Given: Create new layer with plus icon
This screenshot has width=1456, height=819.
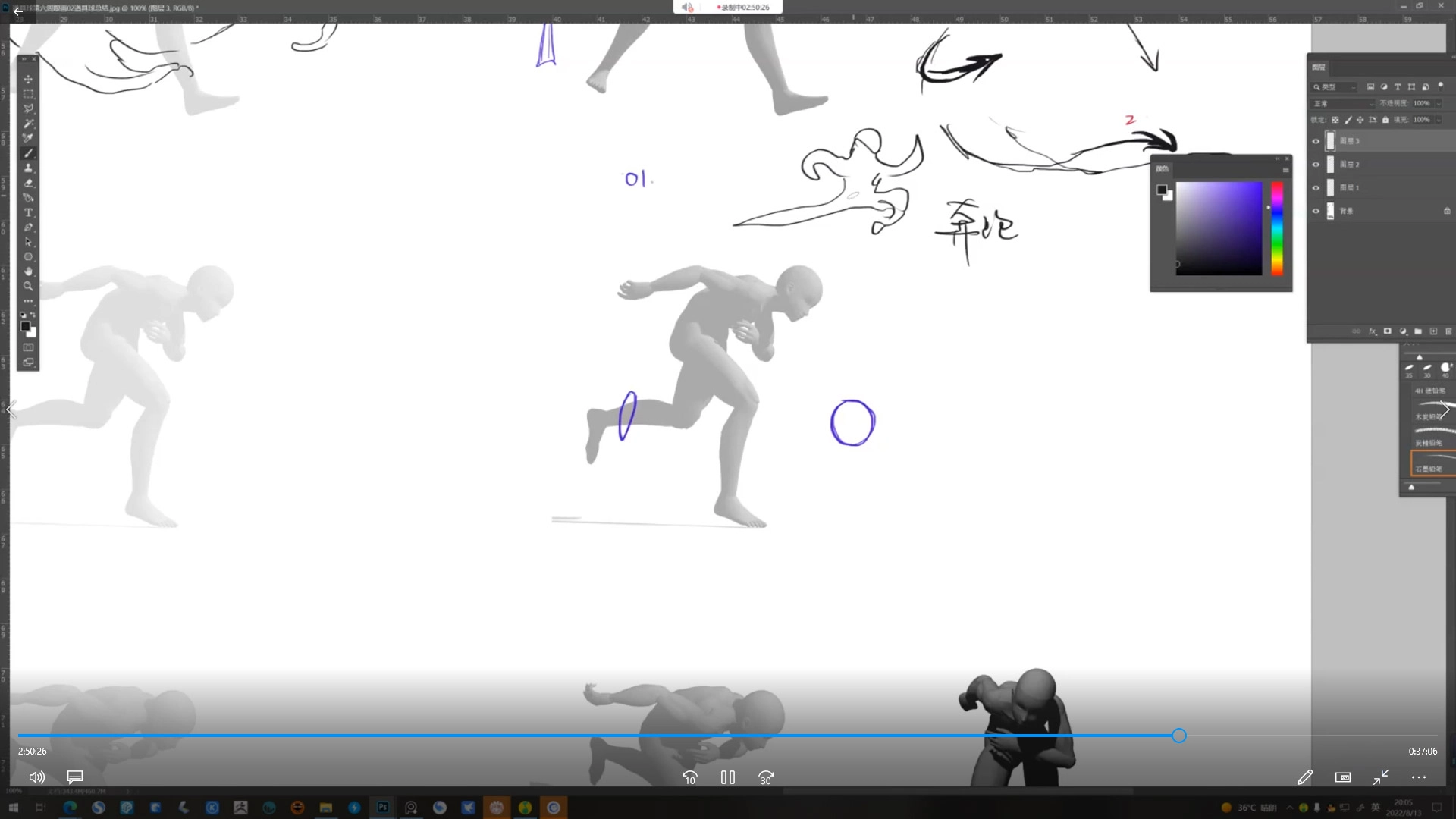Looking at the screenshot, I should pyautogui.click(x=1433, y=331).
